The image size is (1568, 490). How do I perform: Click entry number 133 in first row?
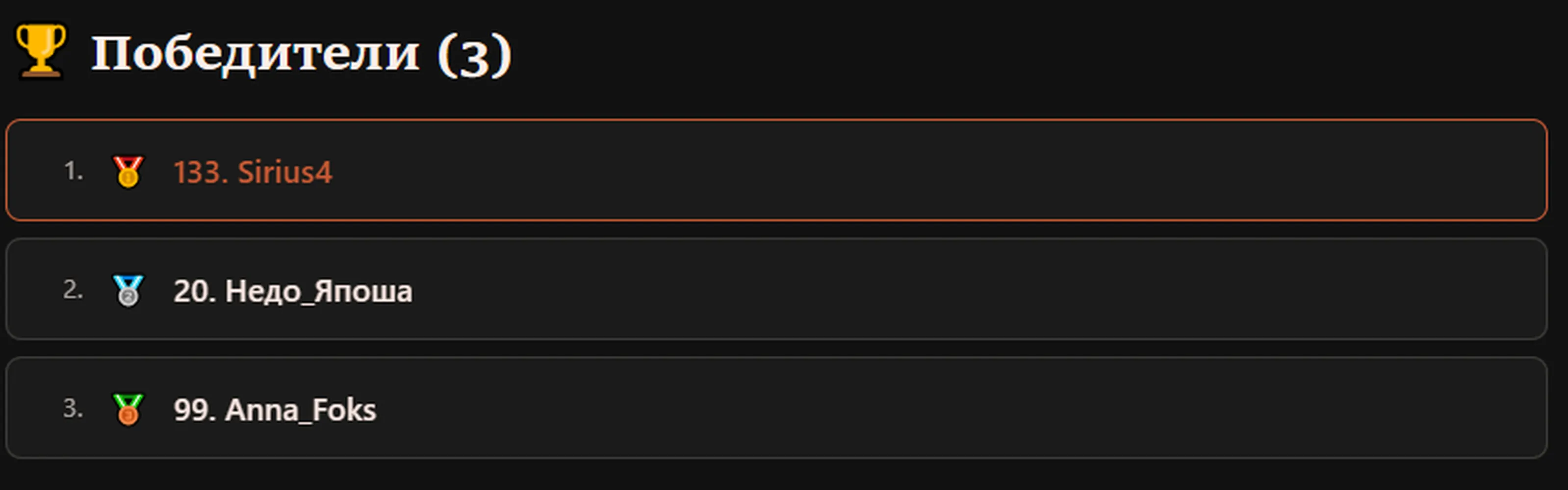coord(201,172)
